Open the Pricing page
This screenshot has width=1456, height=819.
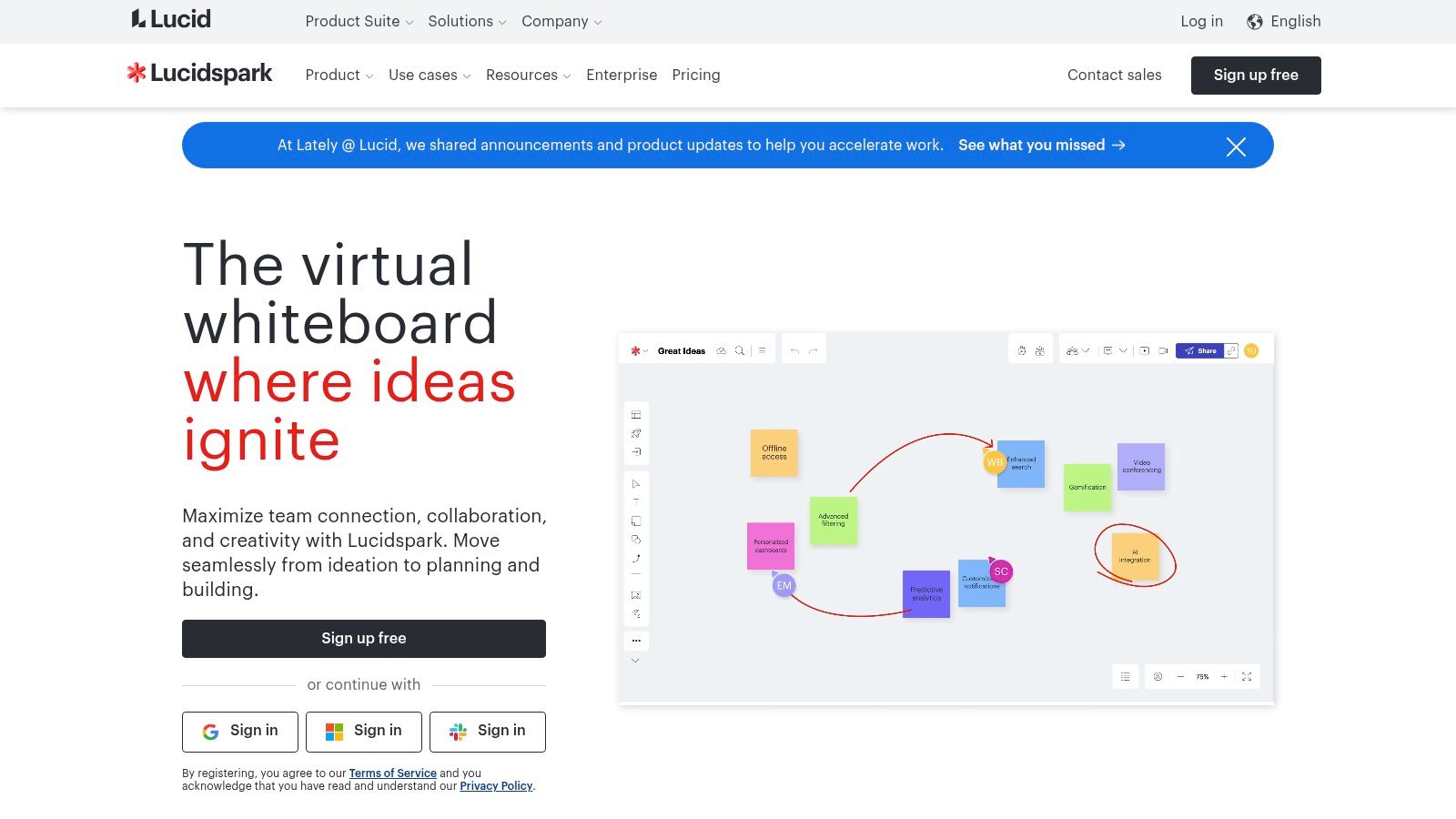[x=696, y=76]
